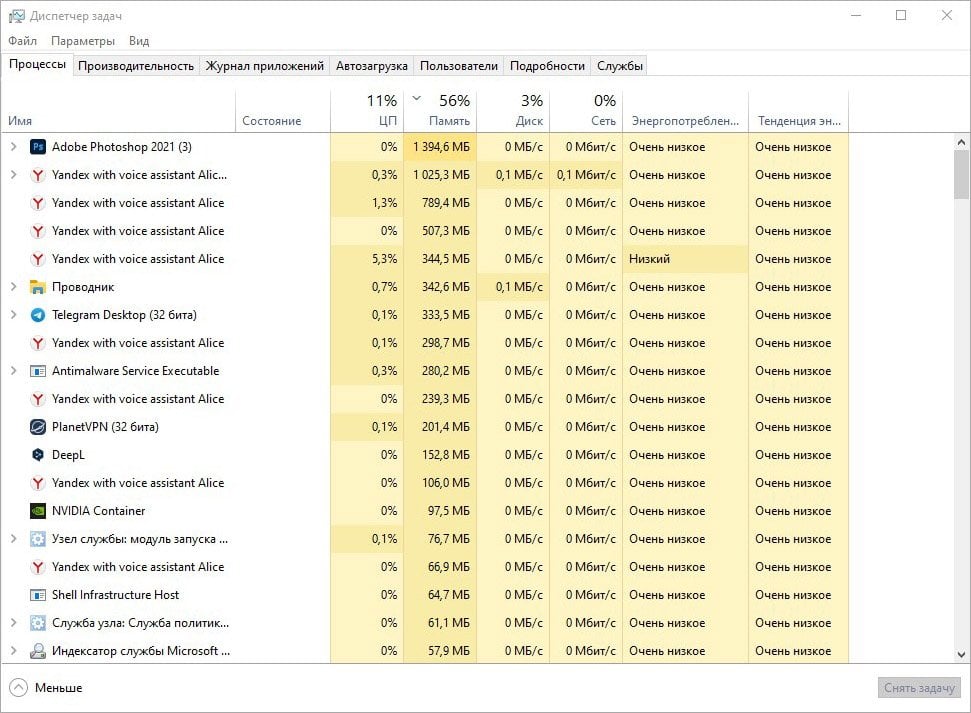Click the Проводник folder icon
Screen dimensions: 971x713
(38, 287)
